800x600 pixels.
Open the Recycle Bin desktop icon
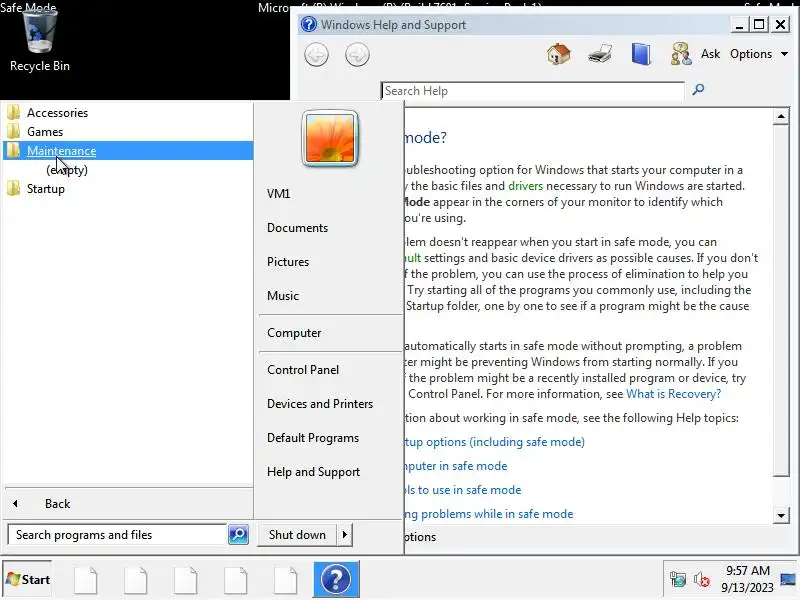pyautogui.click(x=40, y=42)
